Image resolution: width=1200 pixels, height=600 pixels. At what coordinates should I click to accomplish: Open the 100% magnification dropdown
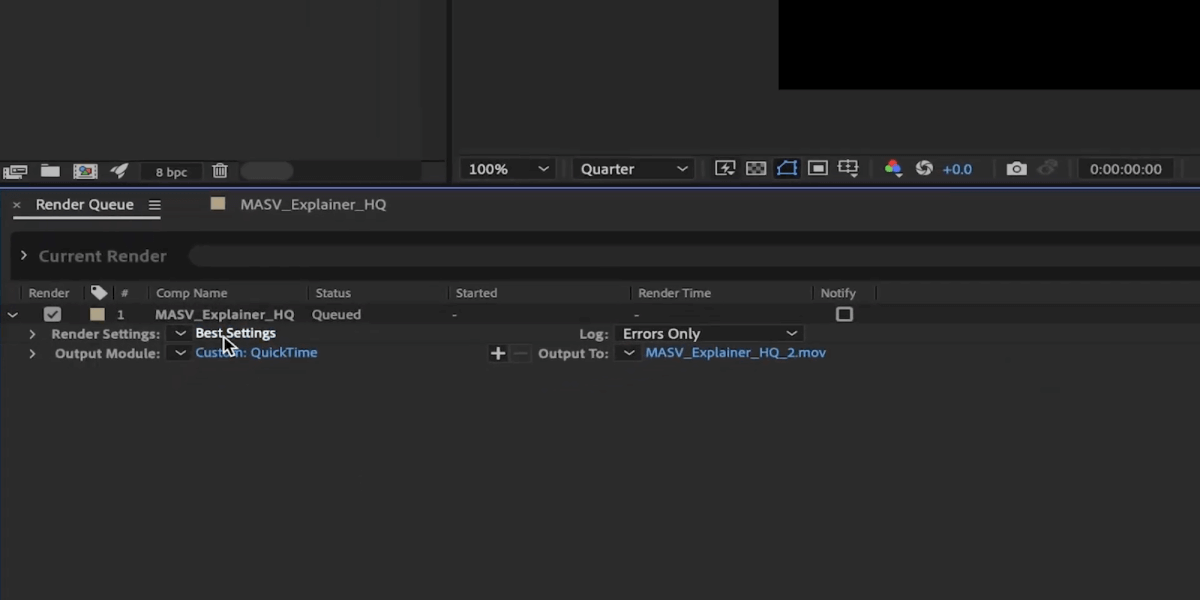[508, 169]
